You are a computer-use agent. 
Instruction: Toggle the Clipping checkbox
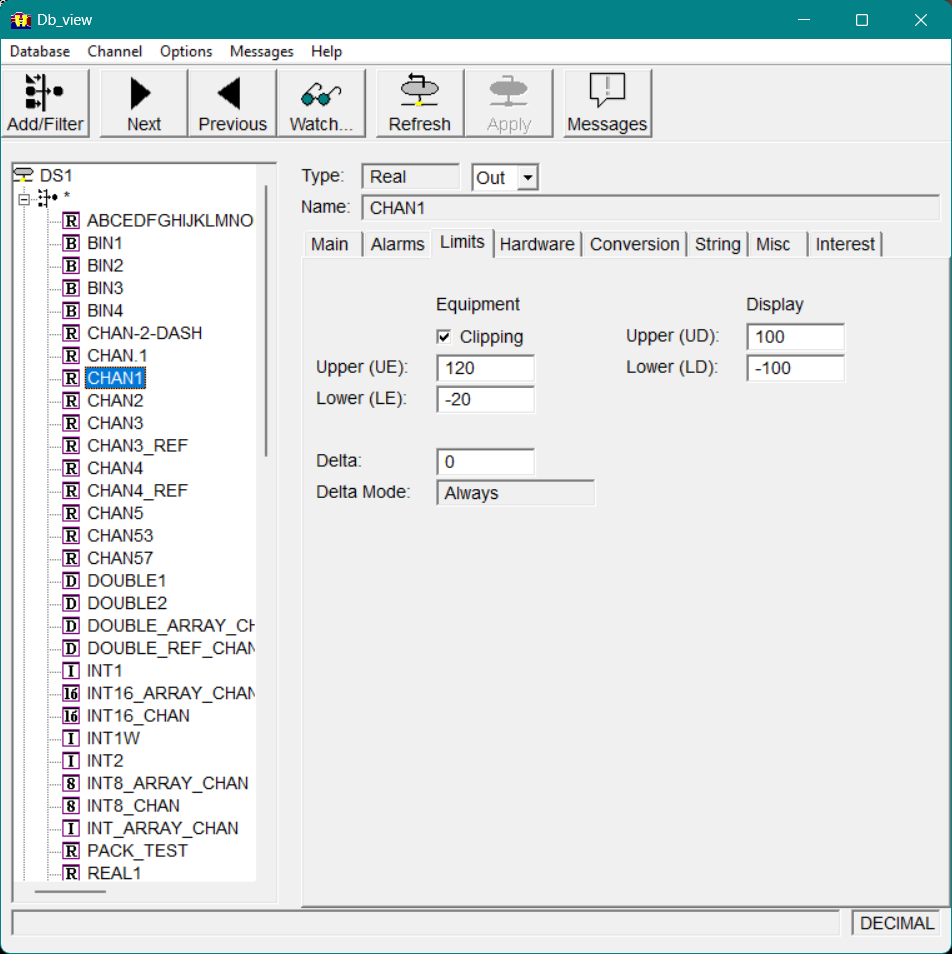click(444, 337)
